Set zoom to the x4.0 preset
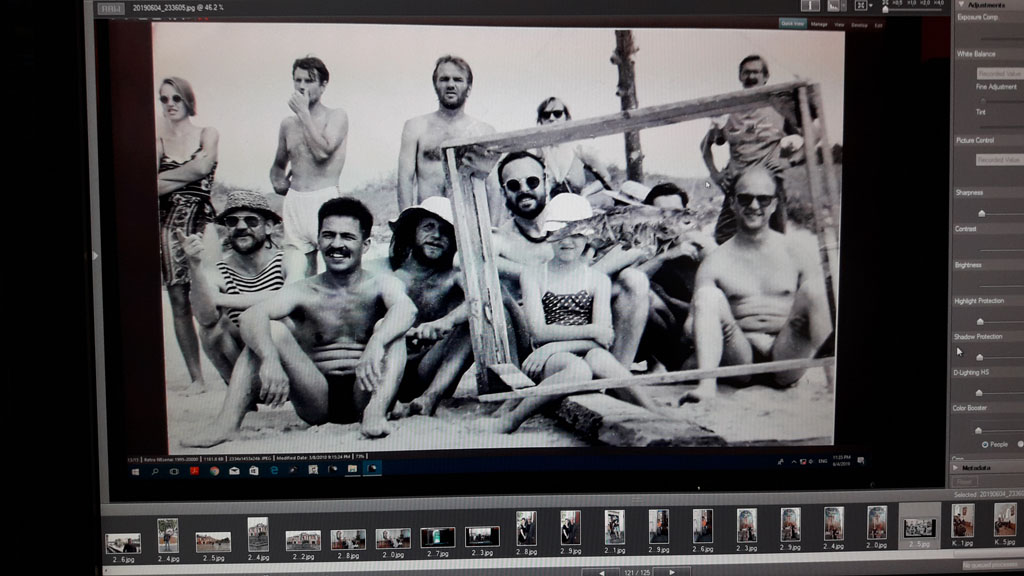 click(x=939, y=3)
